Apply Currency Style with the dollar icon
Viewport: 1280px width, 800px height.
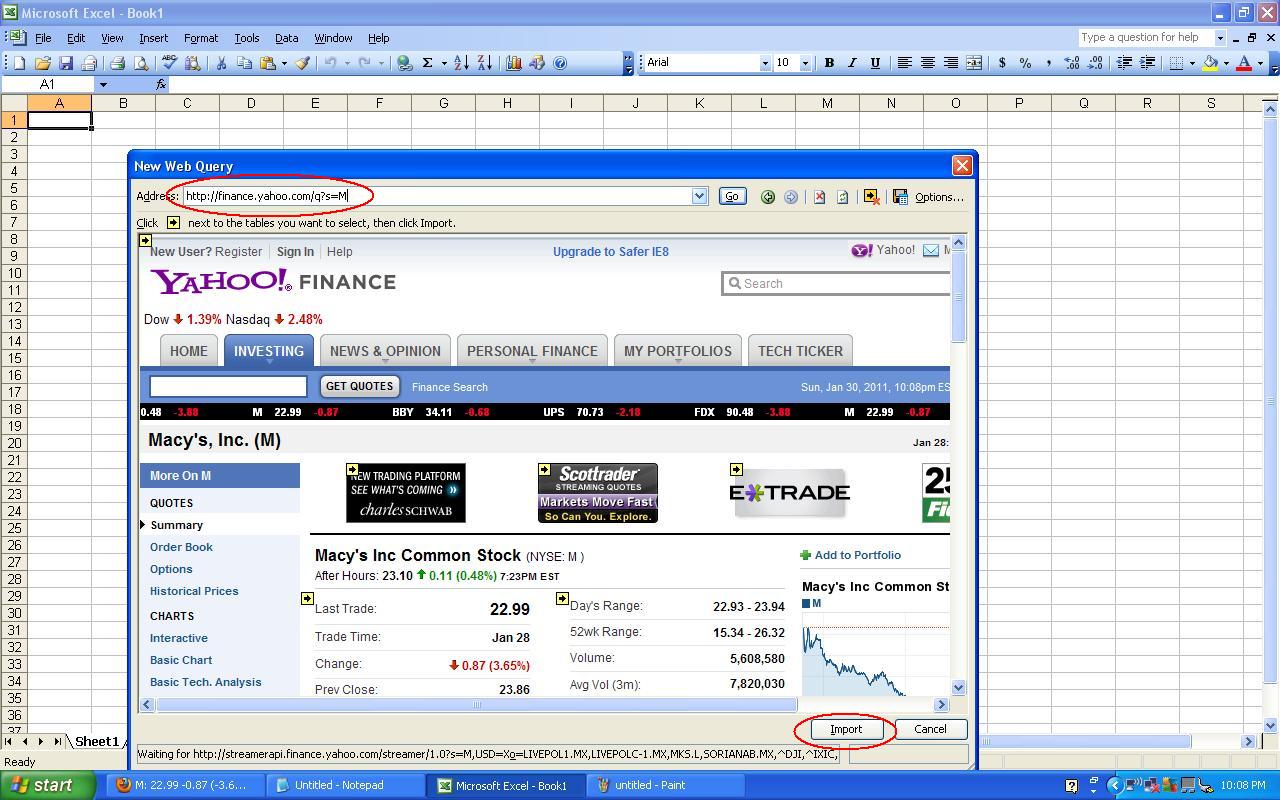1002,63
